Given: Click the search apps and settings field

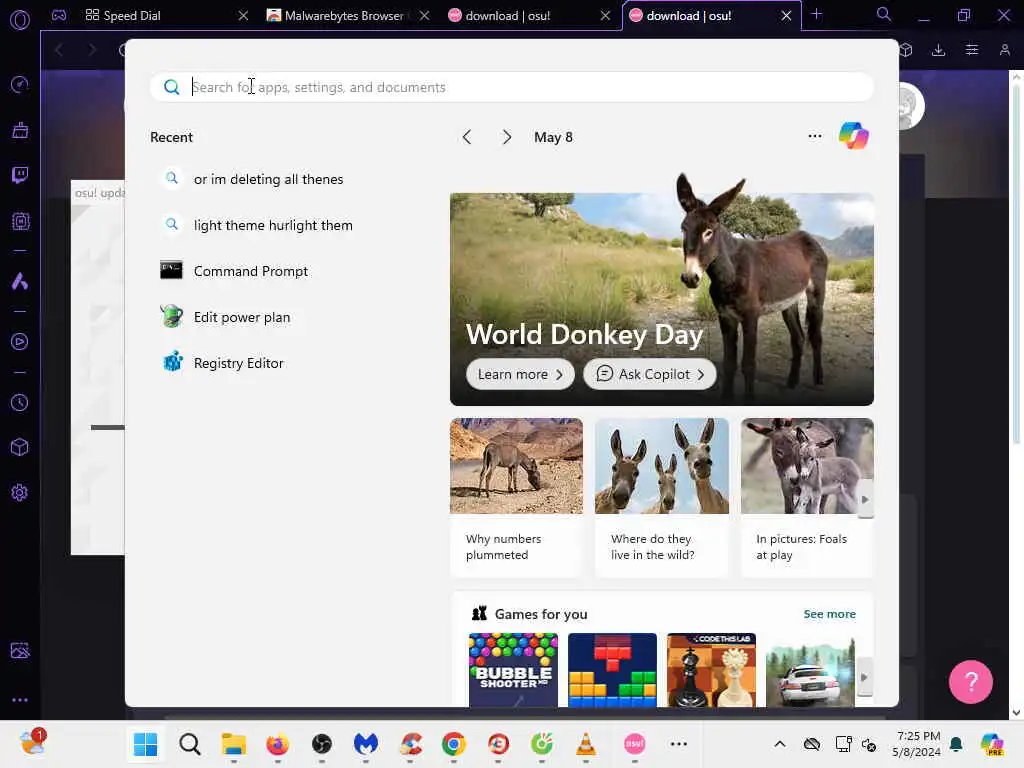Looking at the screenshot, I should point(512,87).
